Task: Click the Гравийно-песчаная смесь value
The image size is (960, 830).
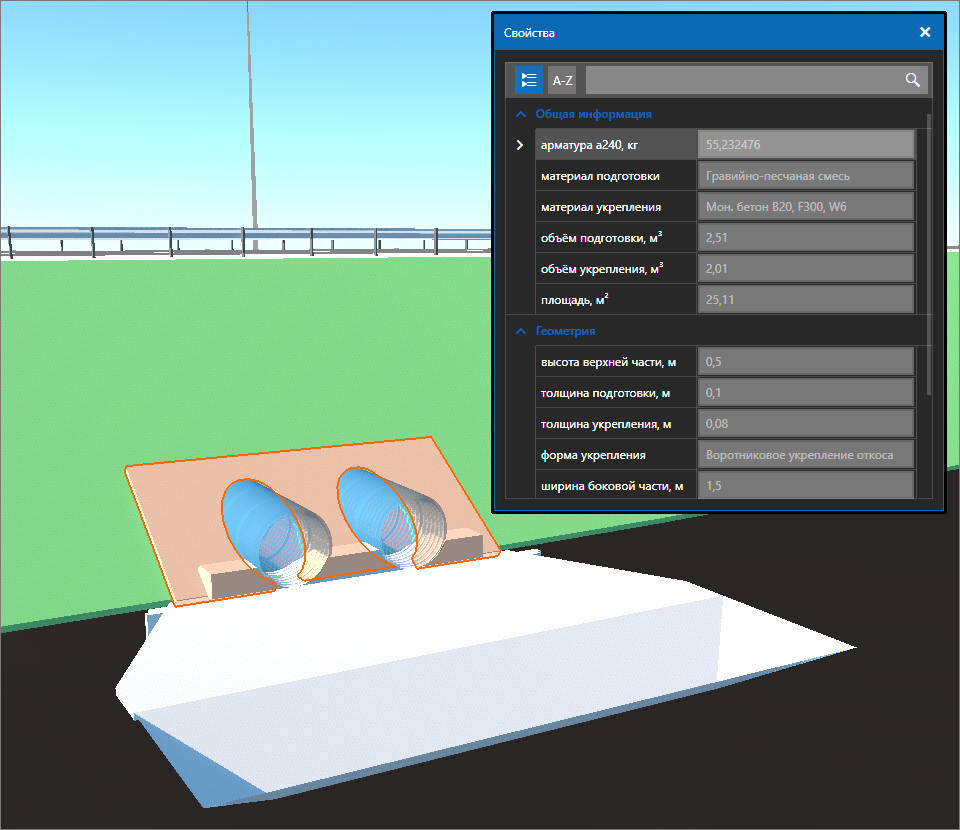Action: click(x=806, y=176)
